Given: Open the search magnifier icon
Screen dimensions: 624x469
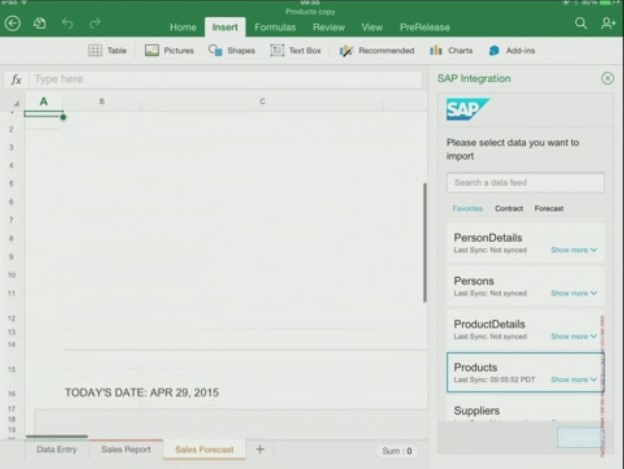Looking at the screenshot, I should tap(581, 23).
